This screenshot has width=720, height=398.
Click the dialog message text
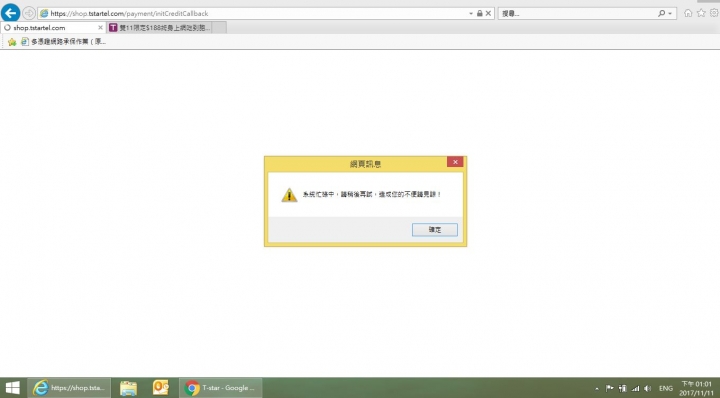(372, 195)
